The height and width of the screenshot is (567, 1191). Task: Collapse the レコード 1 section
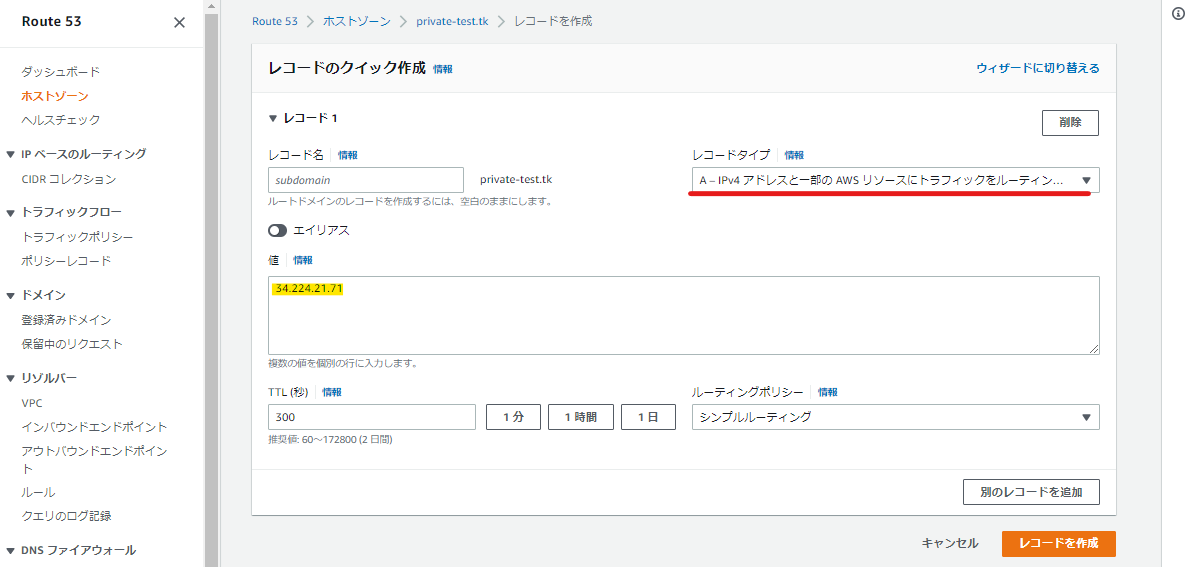(273, 119)
